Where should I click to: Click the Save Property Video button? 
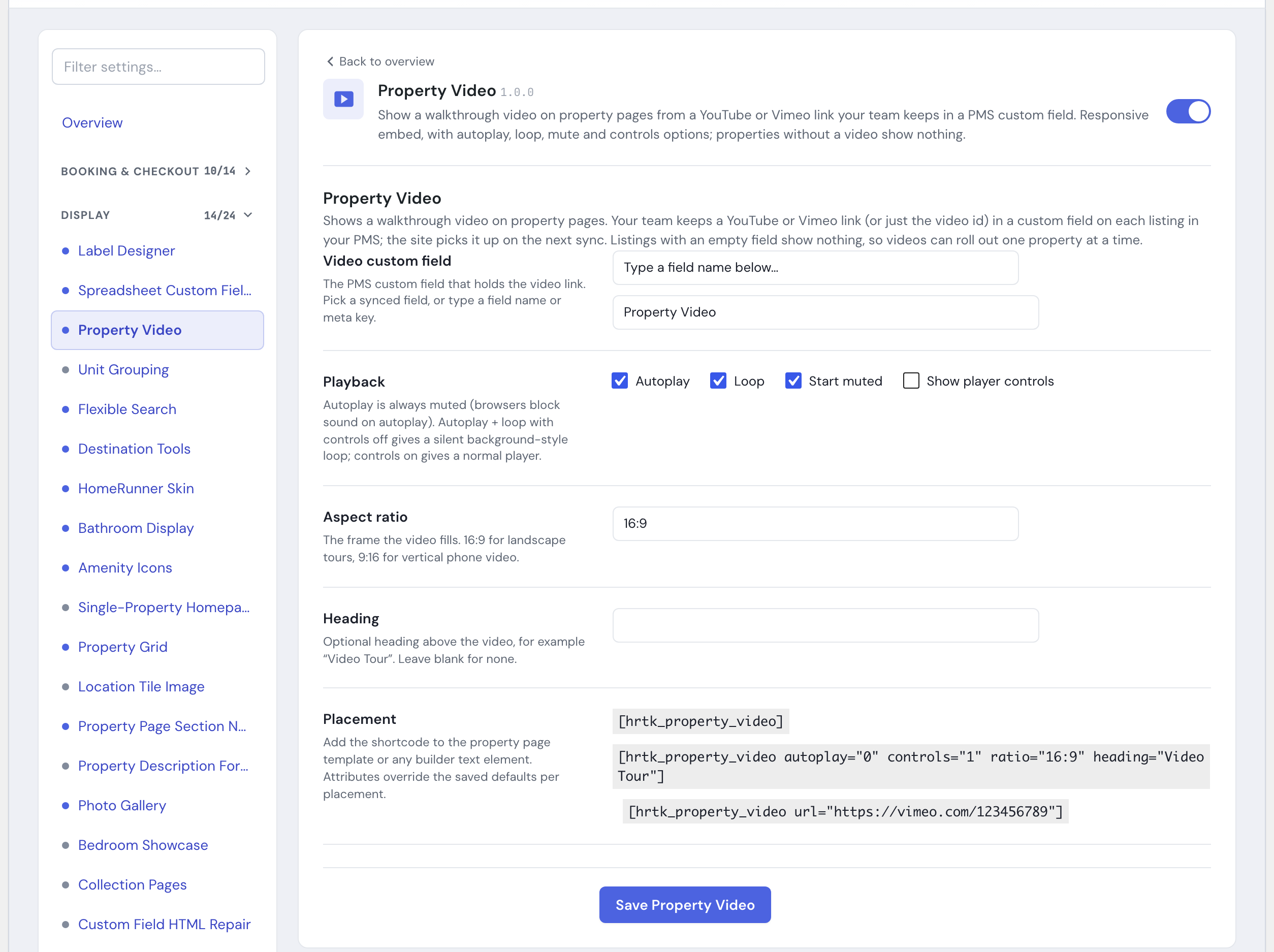(x=685, y=905)
